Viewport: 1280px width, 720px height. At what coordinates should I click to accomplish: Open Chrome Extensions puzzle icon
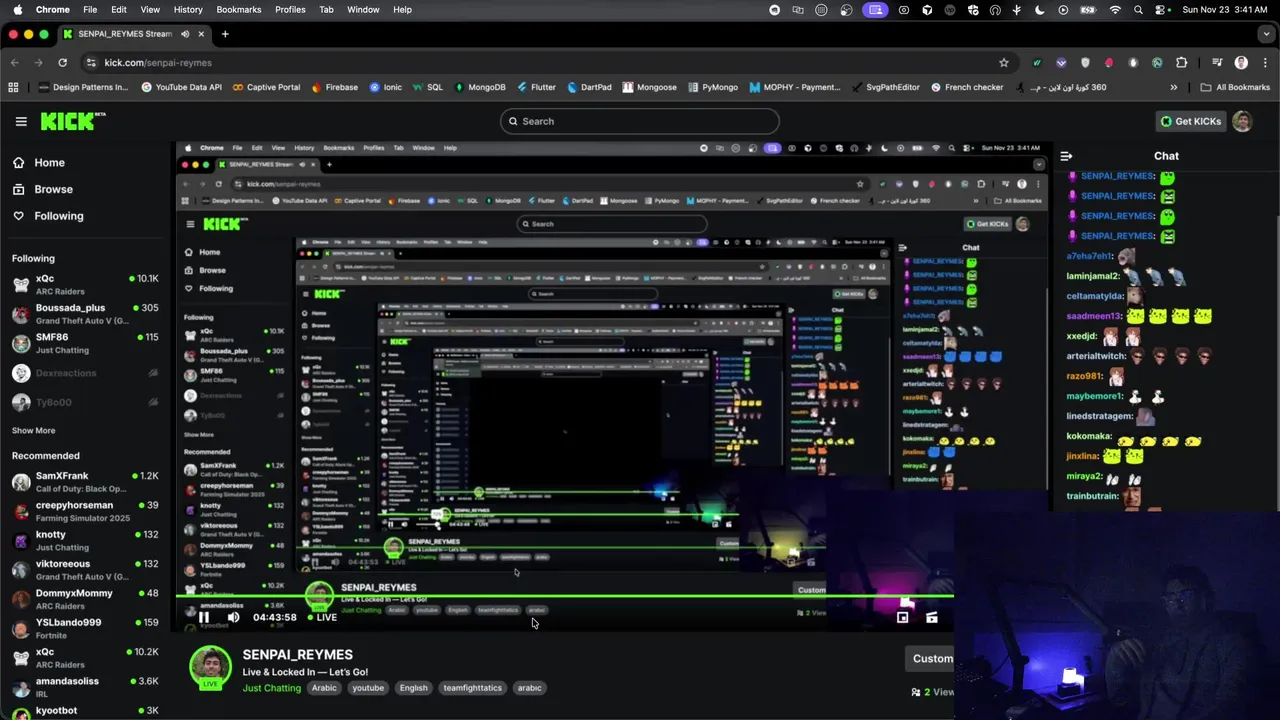click(1181, 62)
